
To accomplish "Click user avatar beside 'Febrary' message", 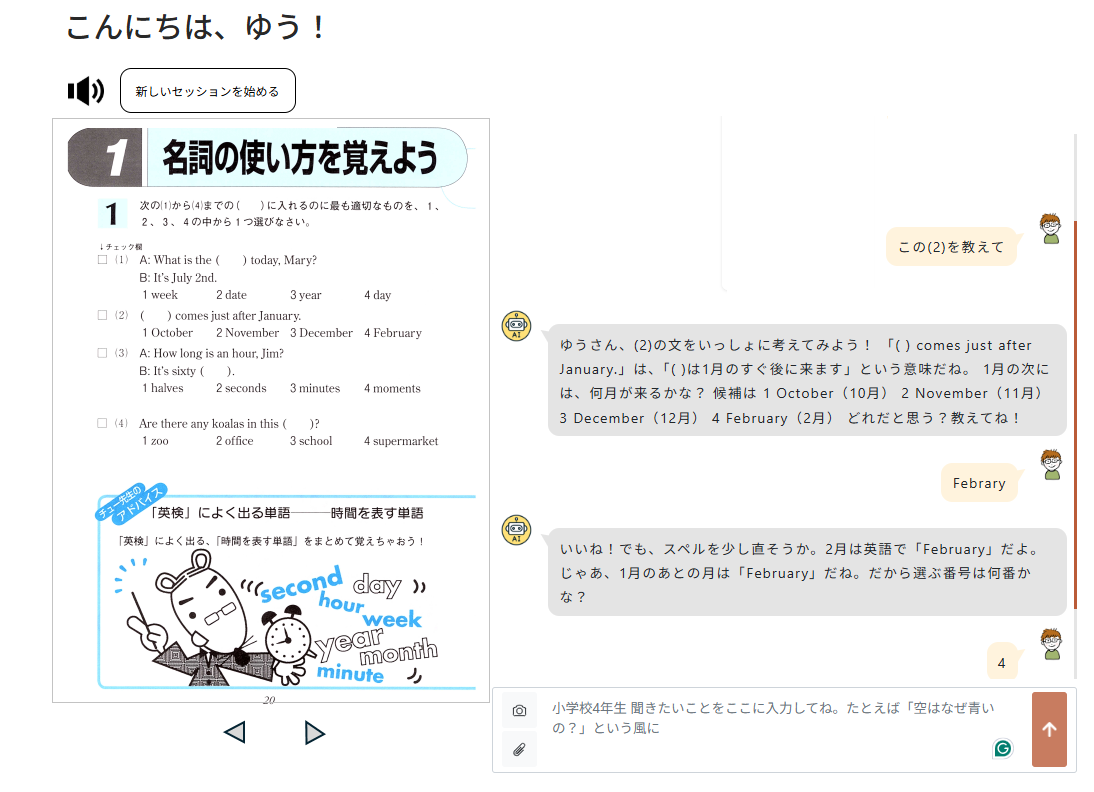I will click(x=1051, y=465).
